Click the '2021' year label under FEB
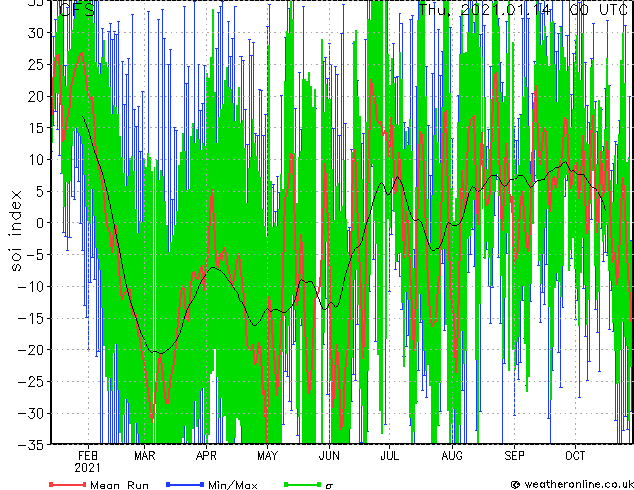The height and width of the screenshot is (490, 634). click(87, 468)
